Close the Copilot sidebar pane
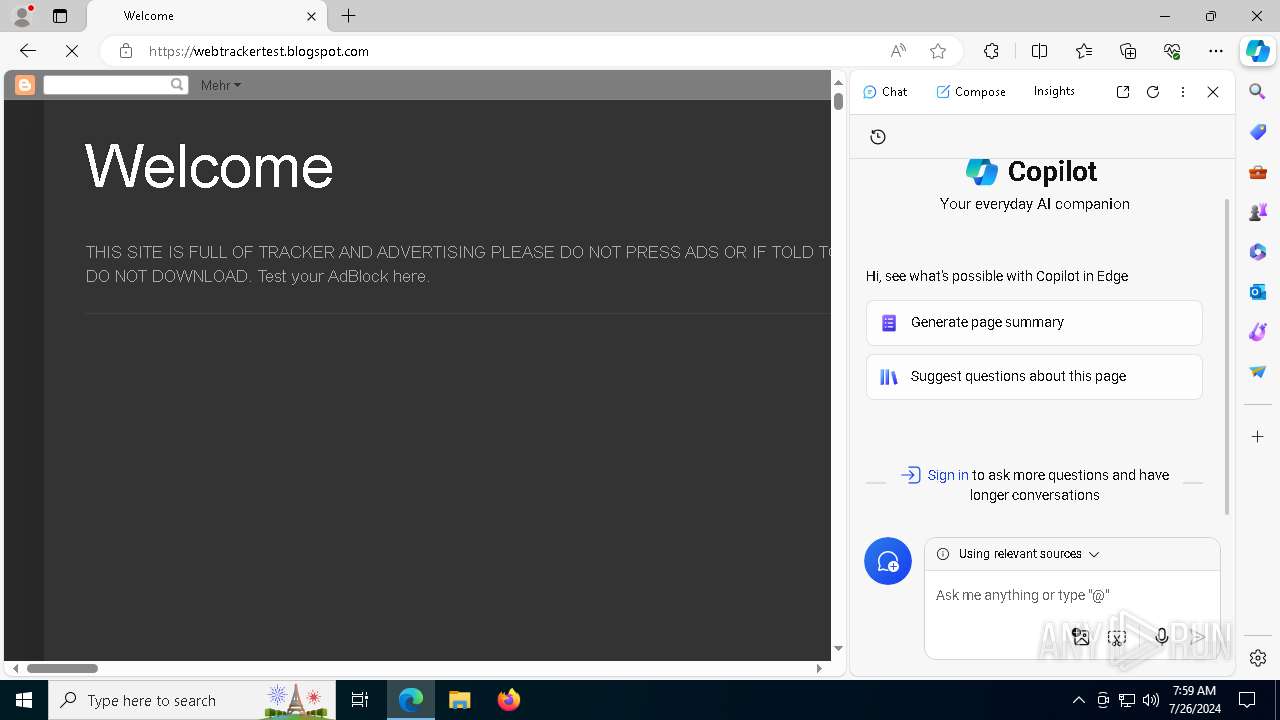 [1213, 92]
